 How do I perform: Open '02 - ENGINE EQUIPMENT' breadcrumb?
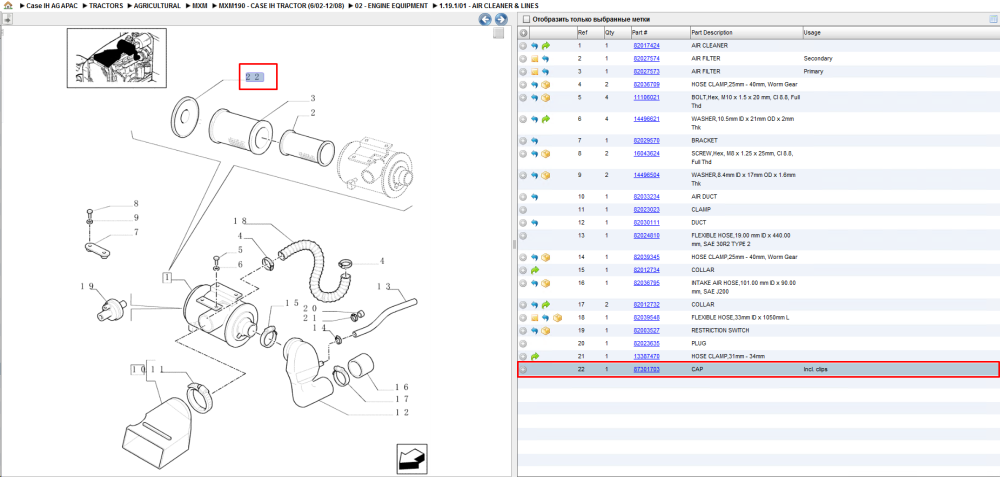(x=392, y=5)
